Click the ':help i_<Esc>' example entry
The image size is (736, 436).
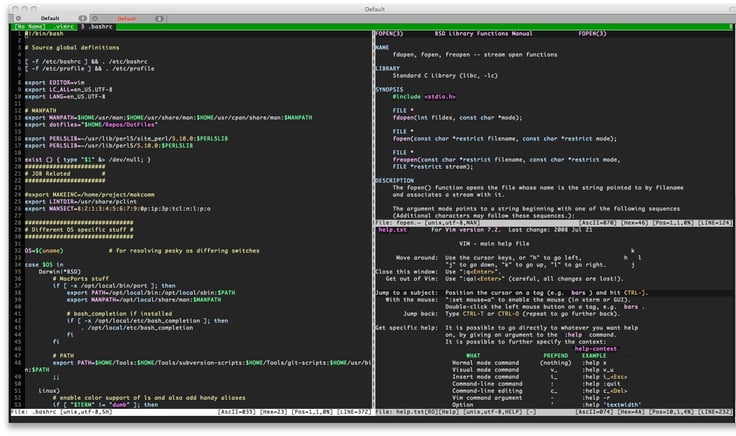tap(605, 377)
